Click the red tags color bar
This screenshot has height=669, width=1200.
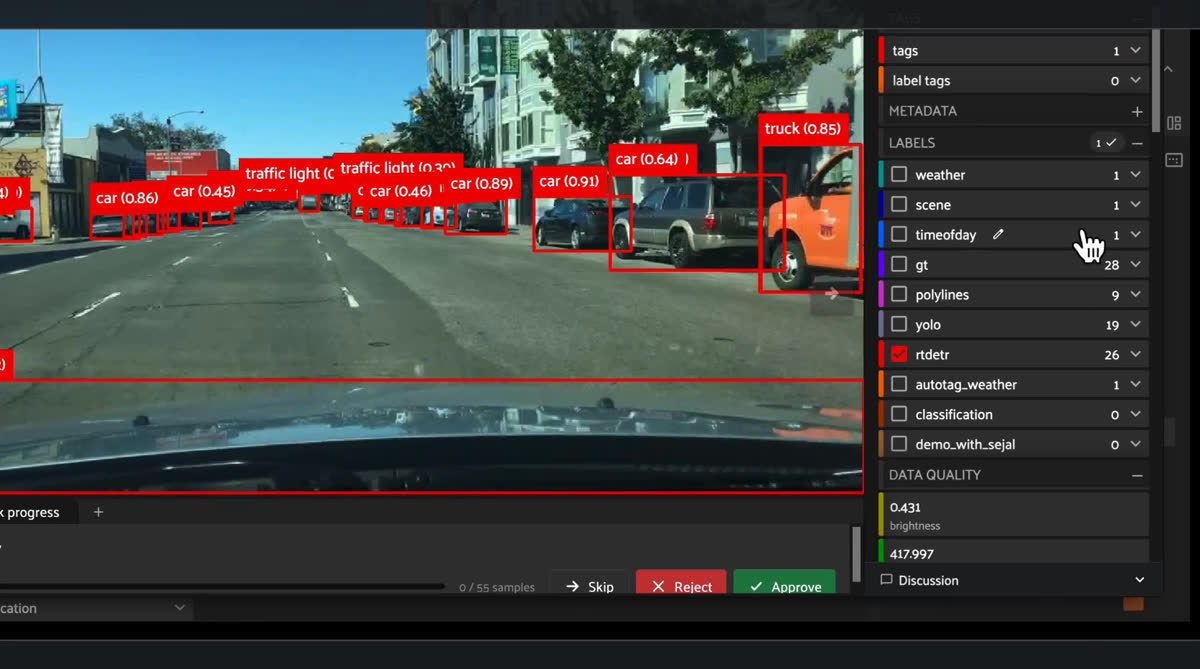[x=881, y=50]
